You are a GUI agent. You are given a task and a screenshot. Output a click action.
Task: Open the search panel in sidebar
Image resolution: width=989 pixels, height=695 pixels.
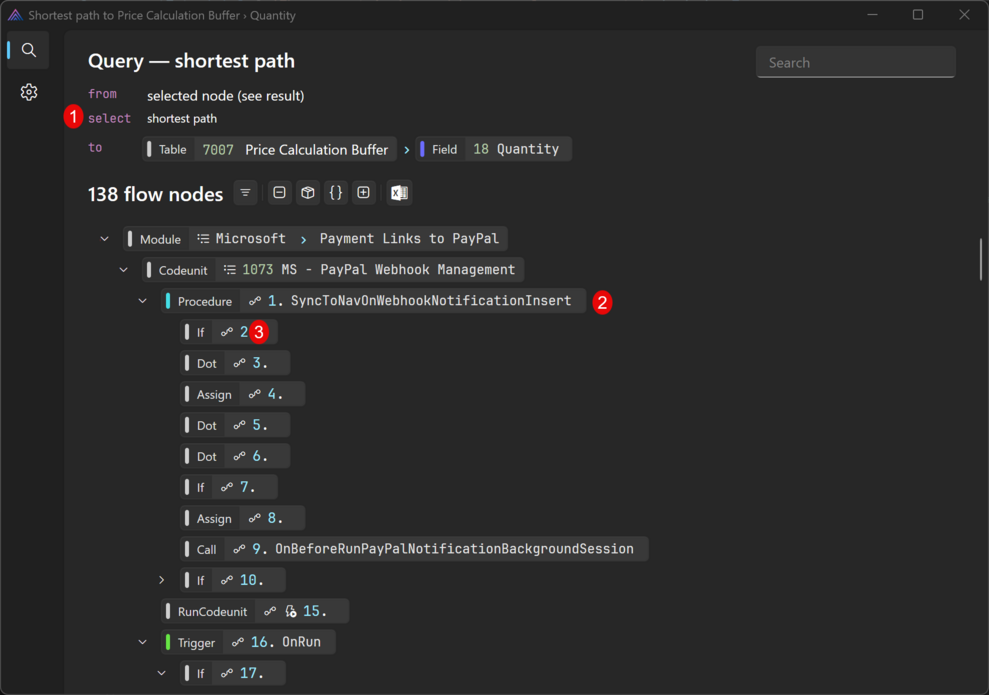click(x=29, y=50)
